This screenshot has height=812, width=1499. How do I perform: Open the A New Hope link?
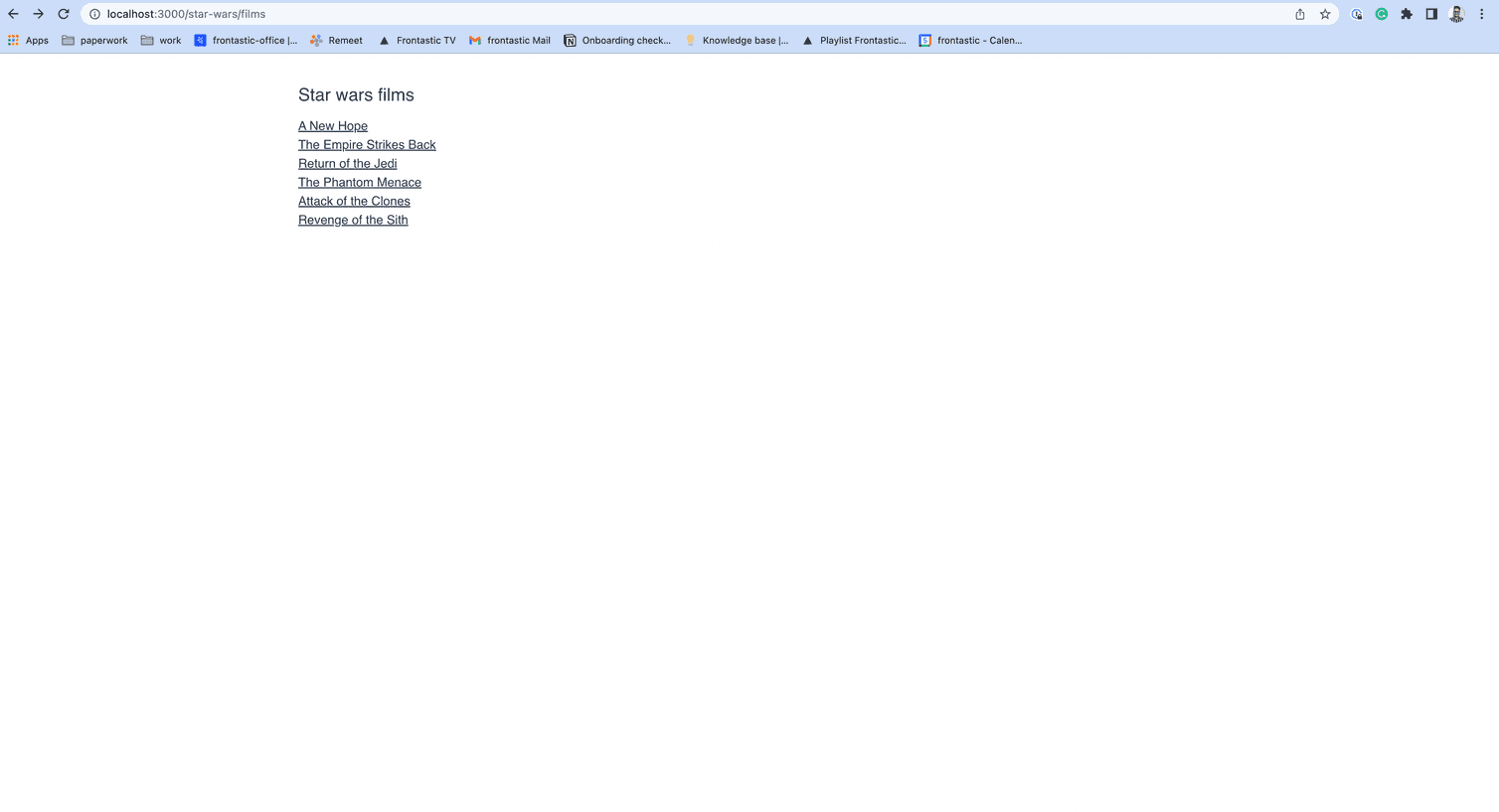click(332, 126)
